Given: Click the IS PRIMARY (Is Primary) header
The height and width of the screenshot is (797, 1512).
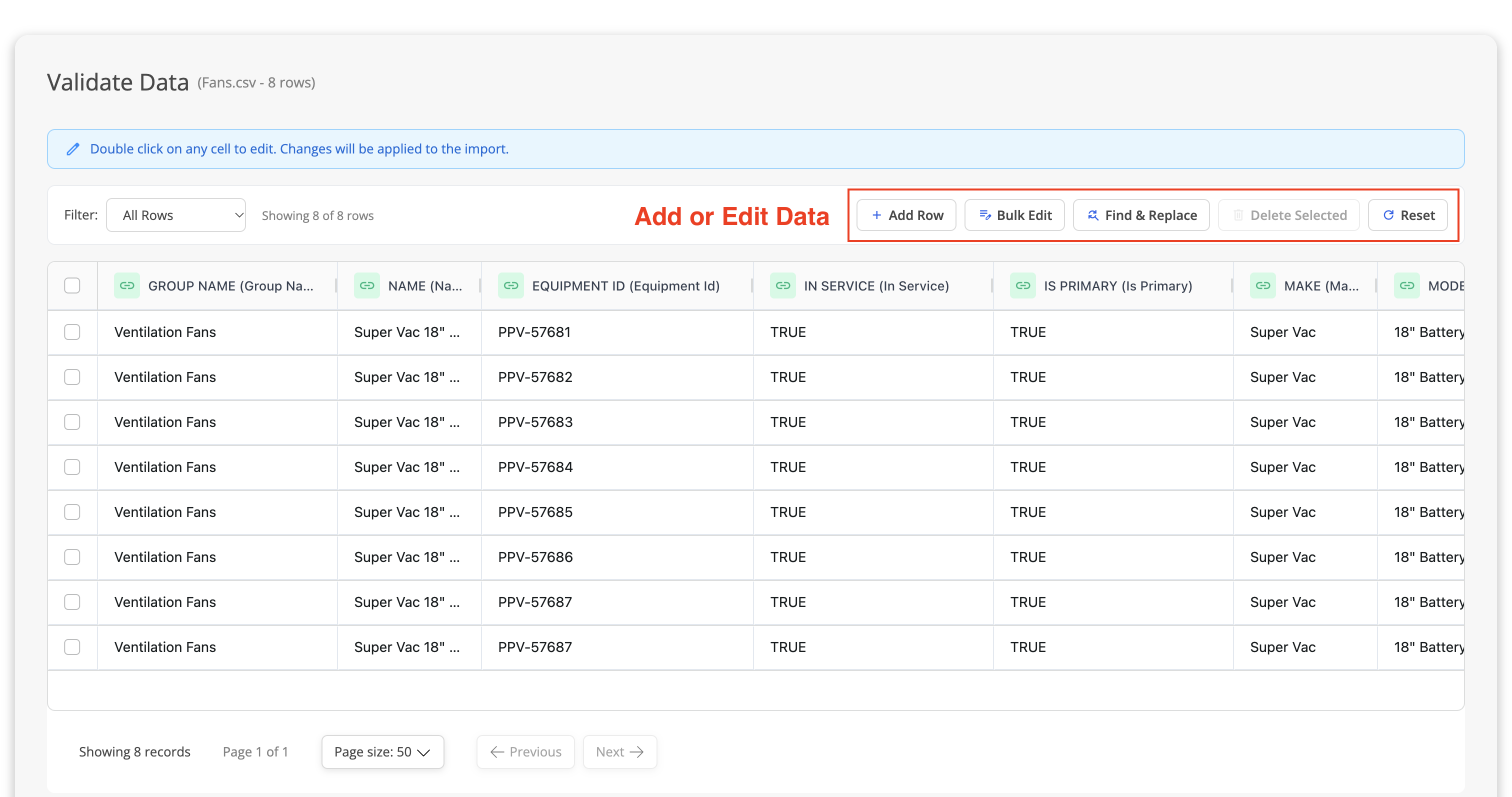Looking at the screenshot, I should point(1118,286).
